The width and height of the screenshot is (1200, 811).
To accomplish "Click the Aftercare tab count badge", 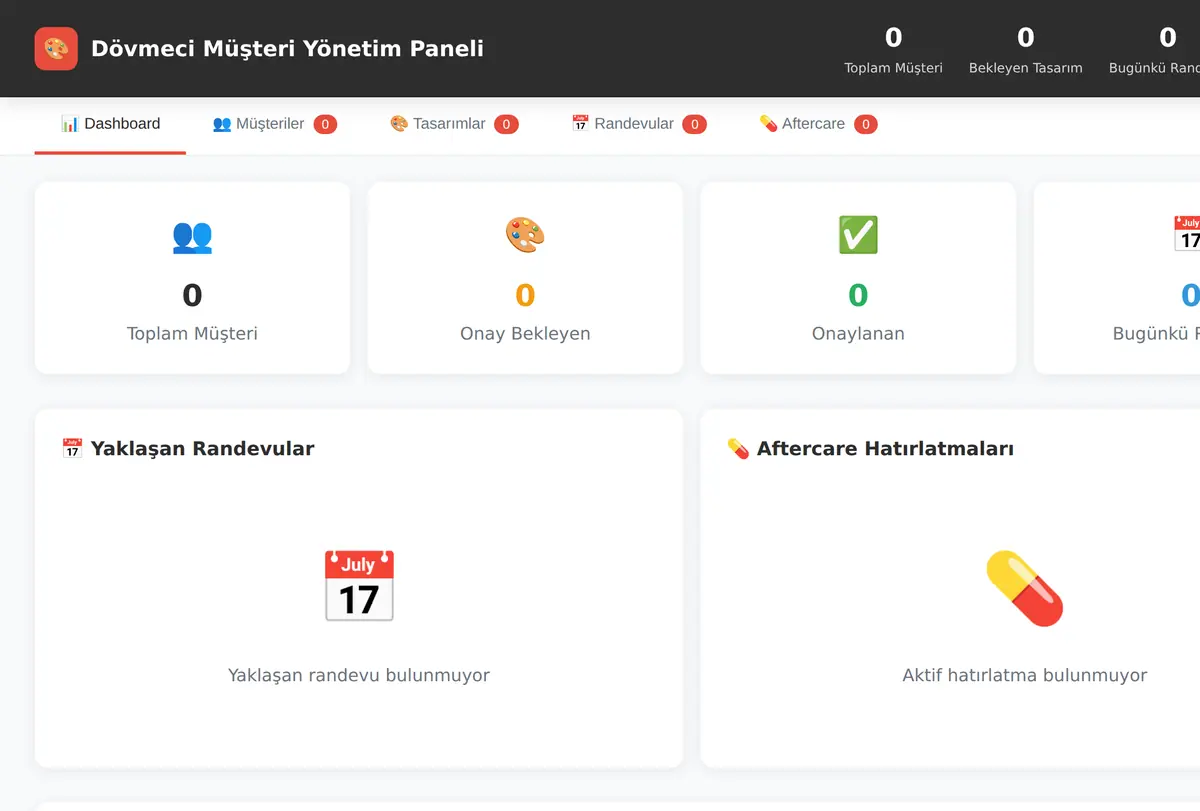I will click(x=865, y=124).
